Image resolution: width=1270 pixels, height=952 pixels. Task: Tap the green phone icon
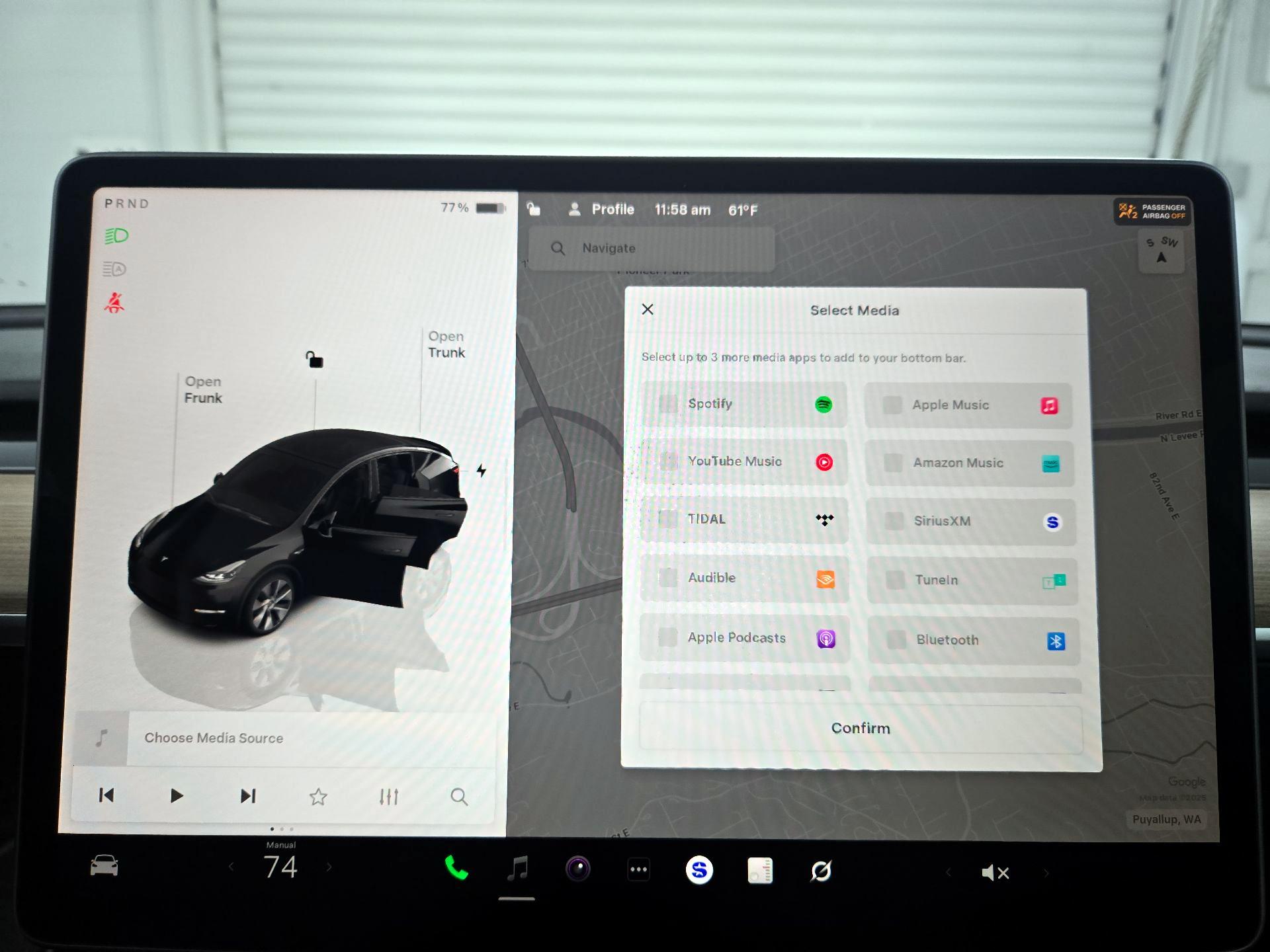click(456, 868)
